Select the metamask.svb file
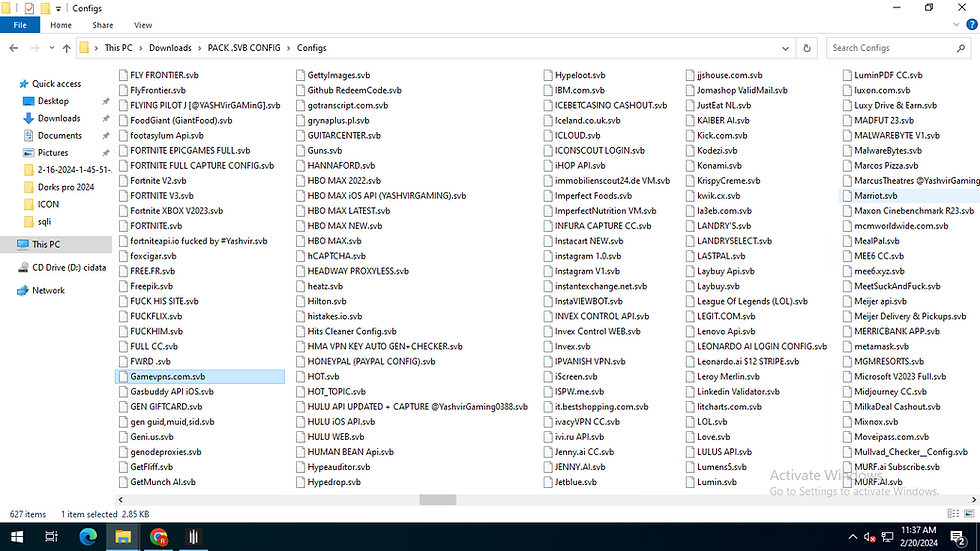The height and width of the screenshot is (551, 980). (876, 347)
